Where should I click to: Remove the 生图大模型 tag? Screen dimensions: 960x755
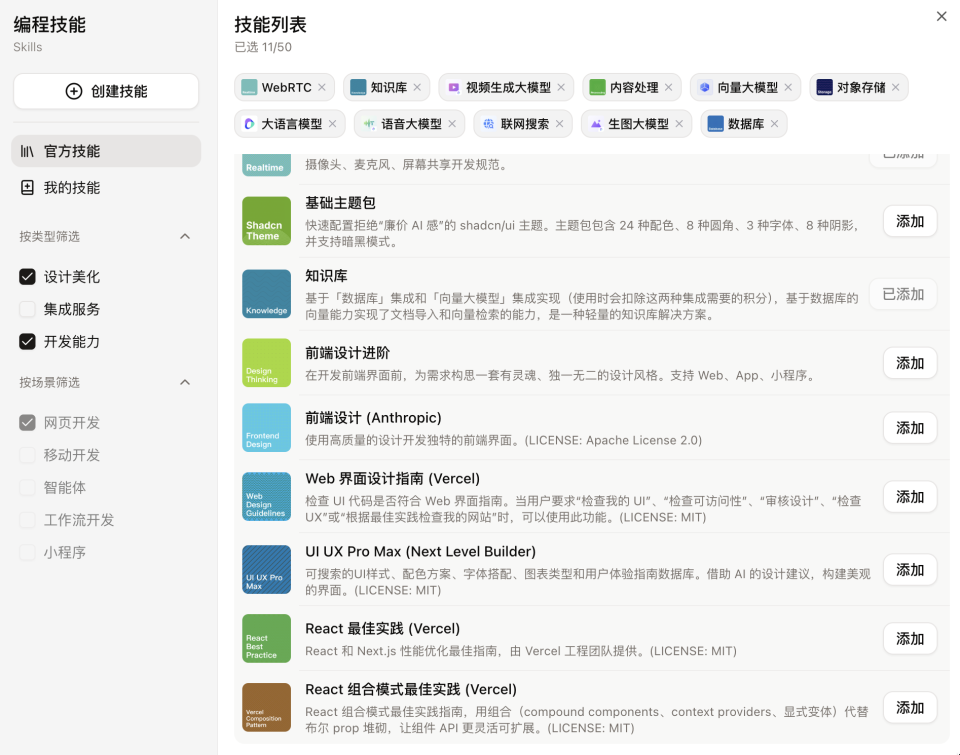tap(679, 124)
